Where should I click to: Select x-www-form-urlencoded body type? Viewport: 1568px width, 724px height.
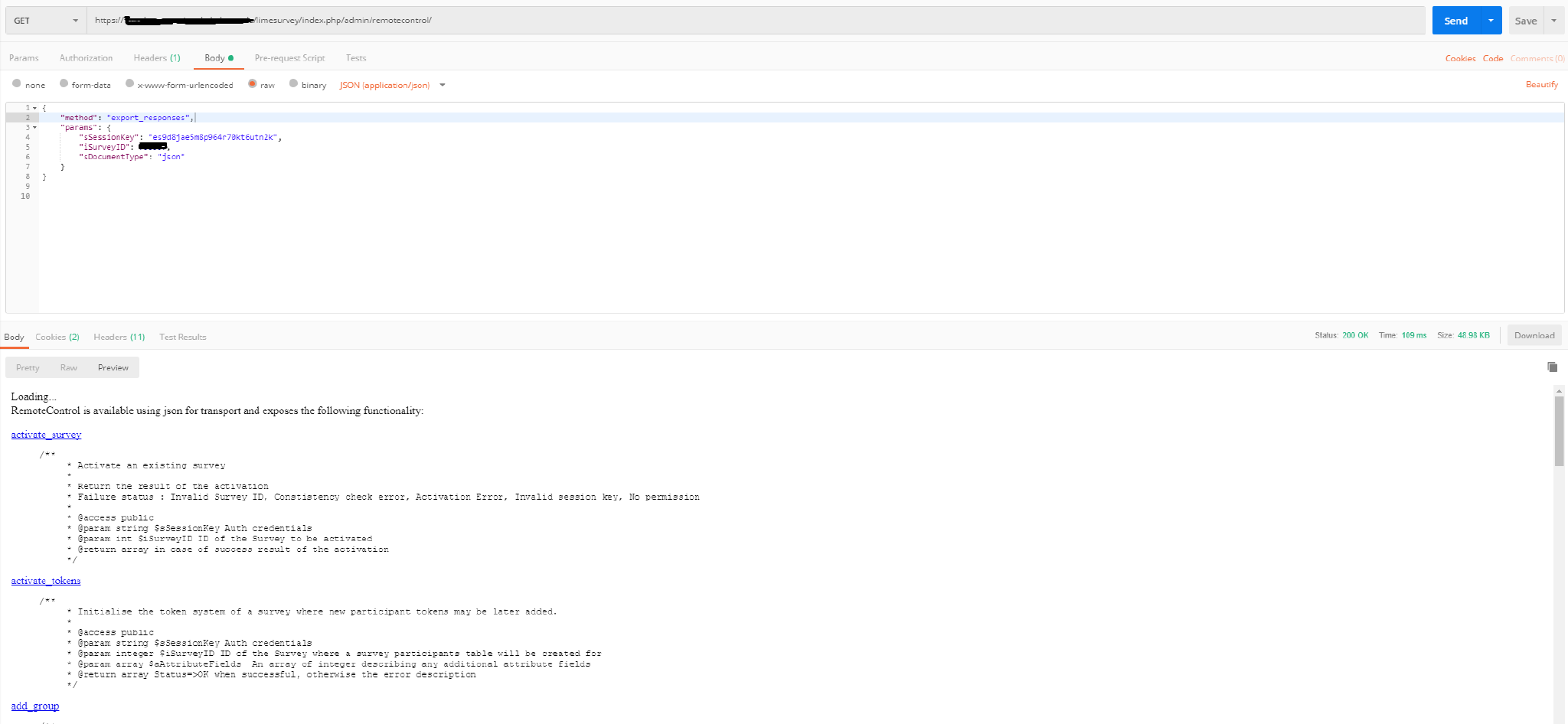click(x=130, y=84)
